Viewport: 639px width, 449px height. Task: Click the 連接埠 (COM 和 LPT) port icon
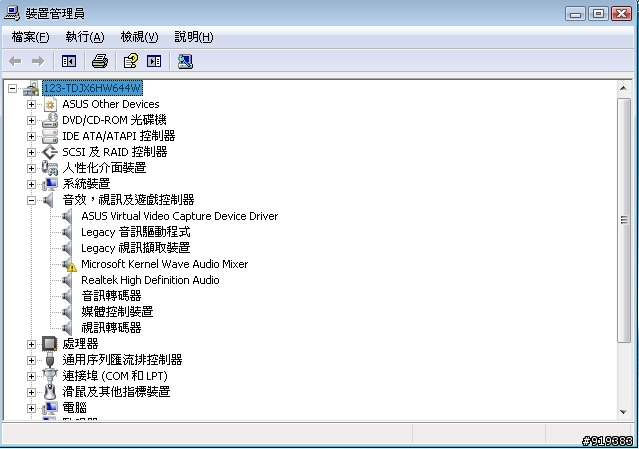[x=50, y=376]
